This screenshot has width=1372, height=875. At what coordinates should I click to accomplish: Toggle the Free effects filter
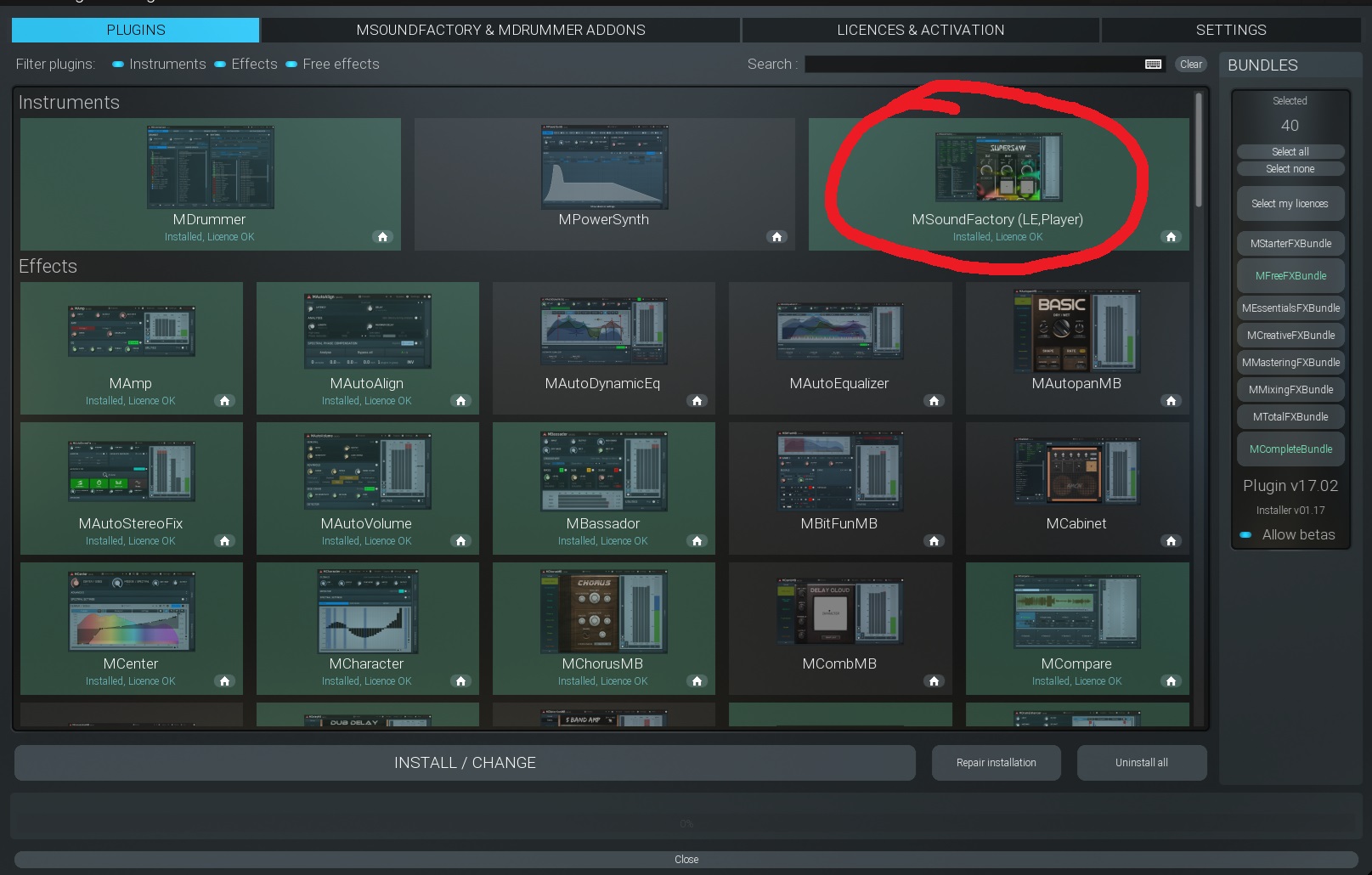291,65
